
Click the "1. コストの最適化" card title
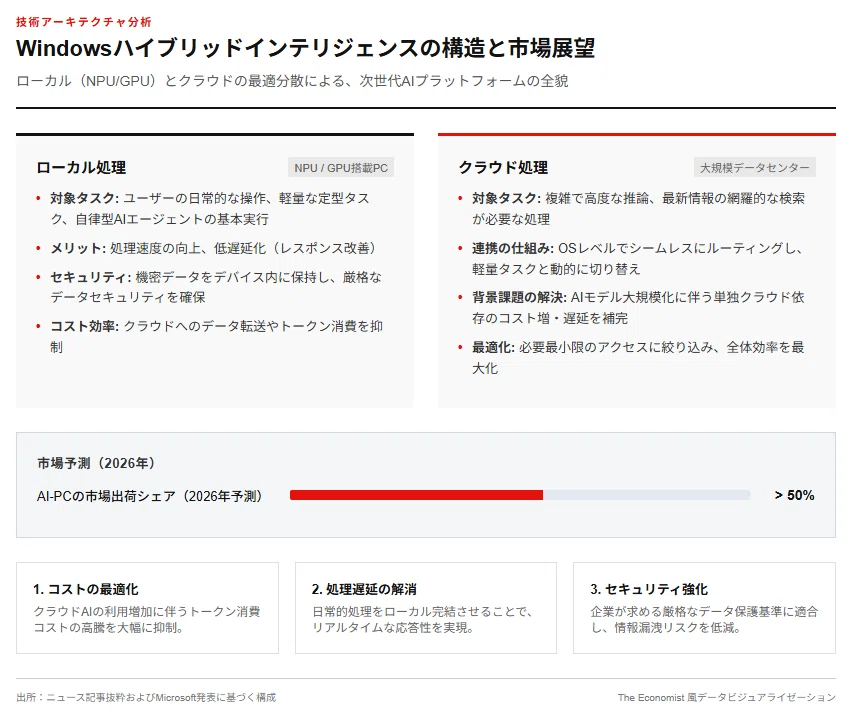(x=86, y=589)
